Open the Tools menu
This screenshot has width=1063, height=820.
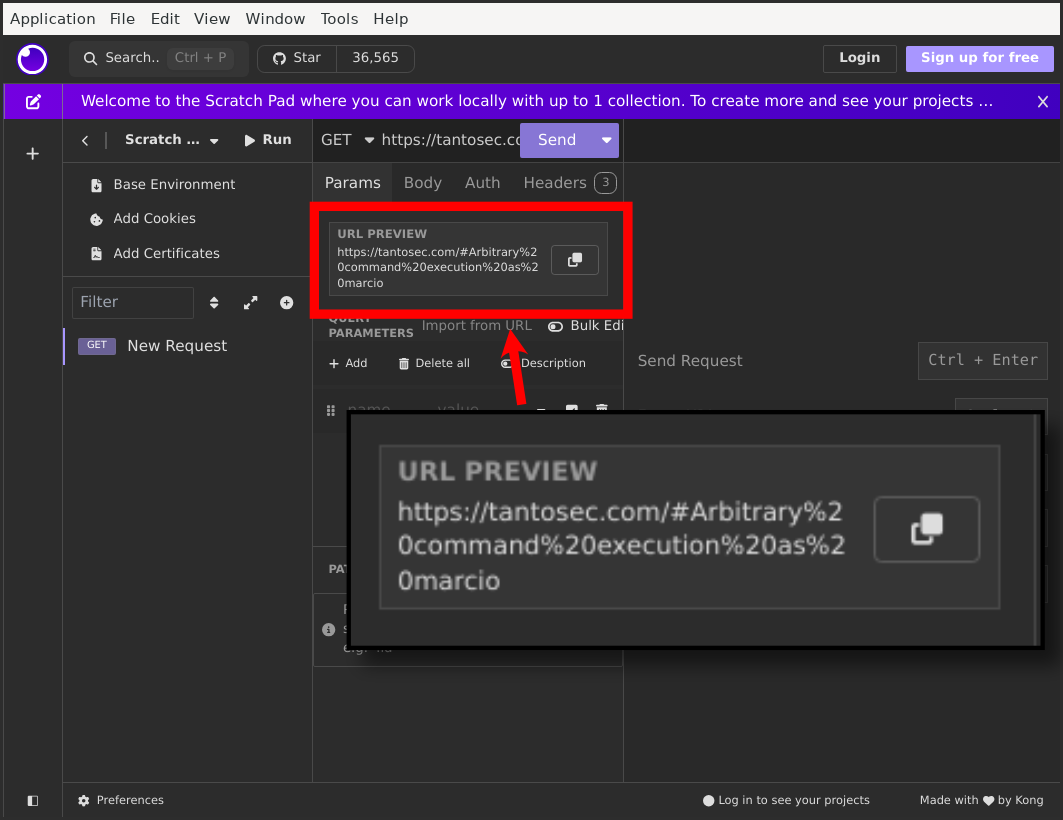tap(339, 19)
